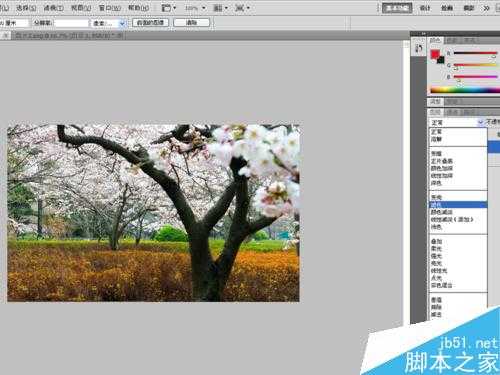Open the resolution units dropdown in the options bar
The image size is (500, 375).
108,23
